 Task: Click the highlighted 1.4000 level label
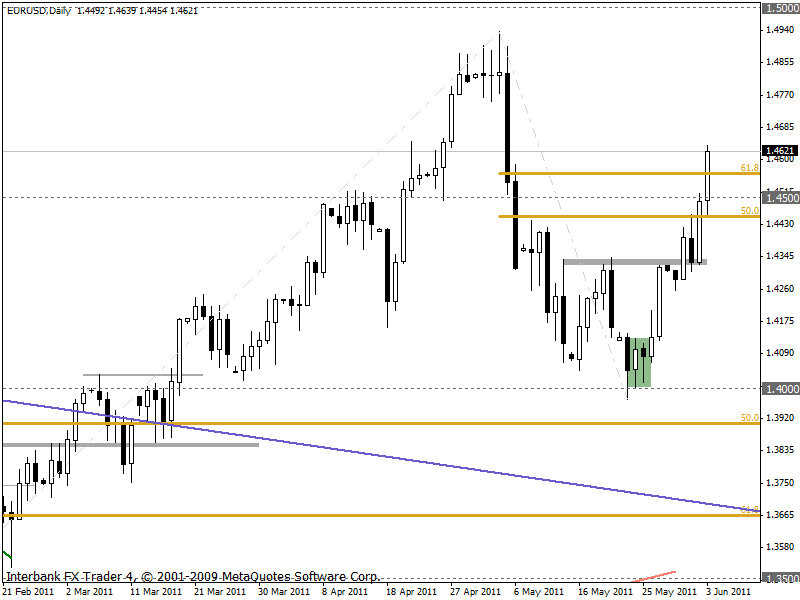pos(781,389)
